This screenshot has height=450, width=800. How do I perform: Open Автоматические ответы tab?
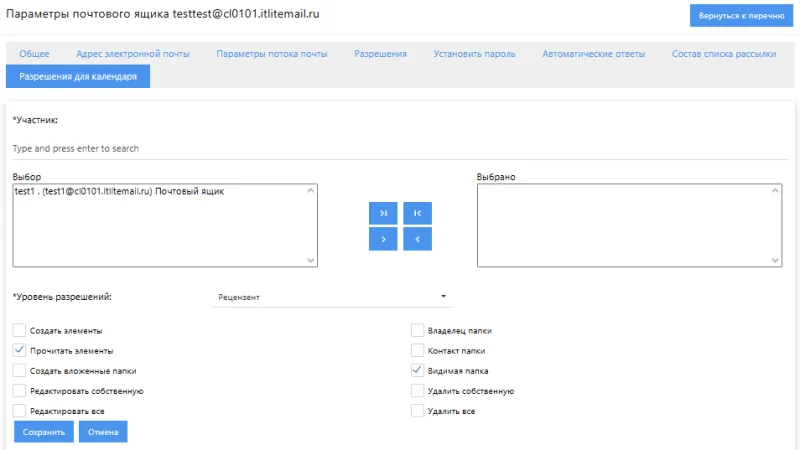click(593, 54)
